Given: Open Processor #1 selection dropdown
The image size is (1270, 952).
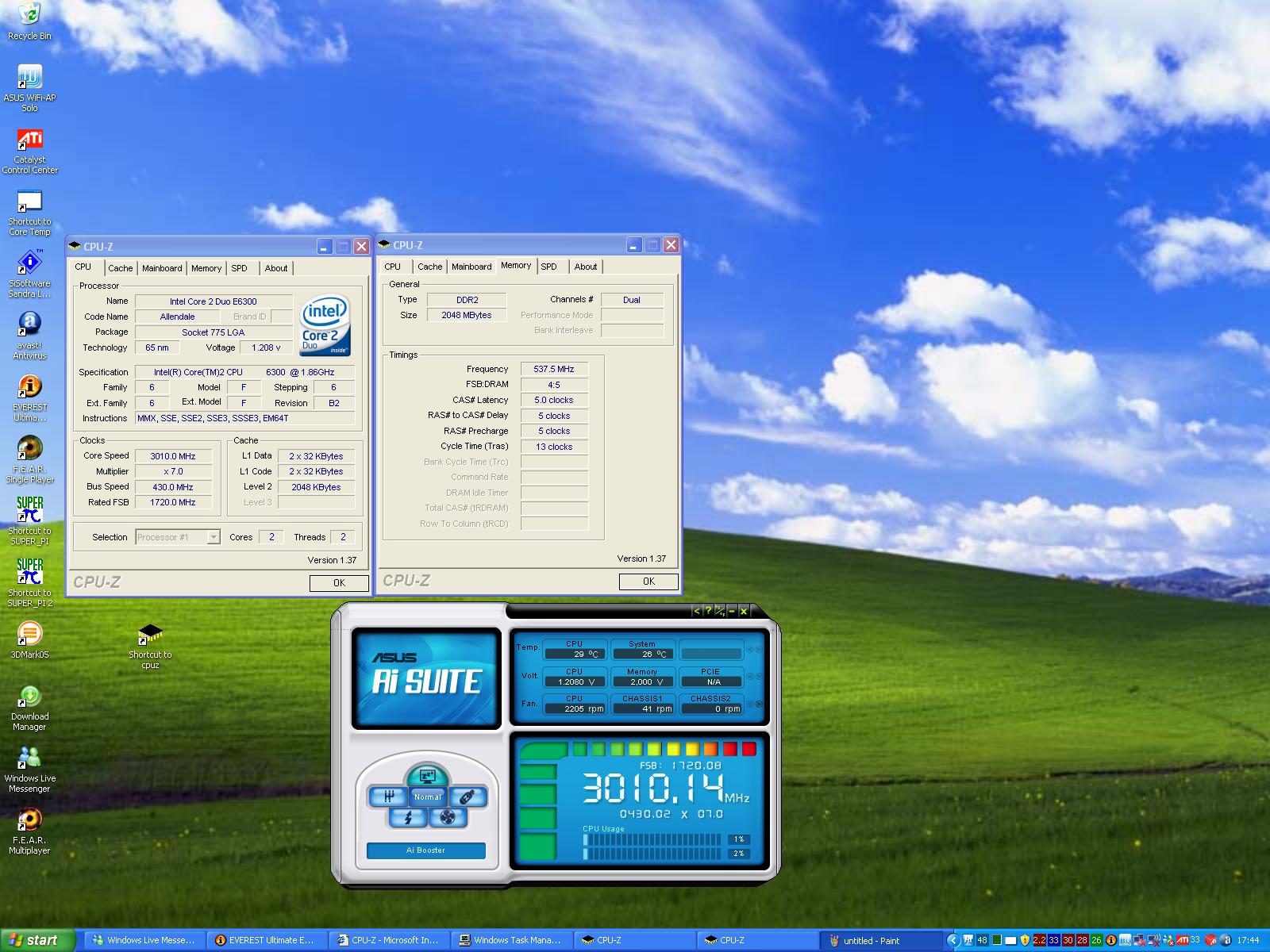Looking at the screenshot, I should (178, 537).
